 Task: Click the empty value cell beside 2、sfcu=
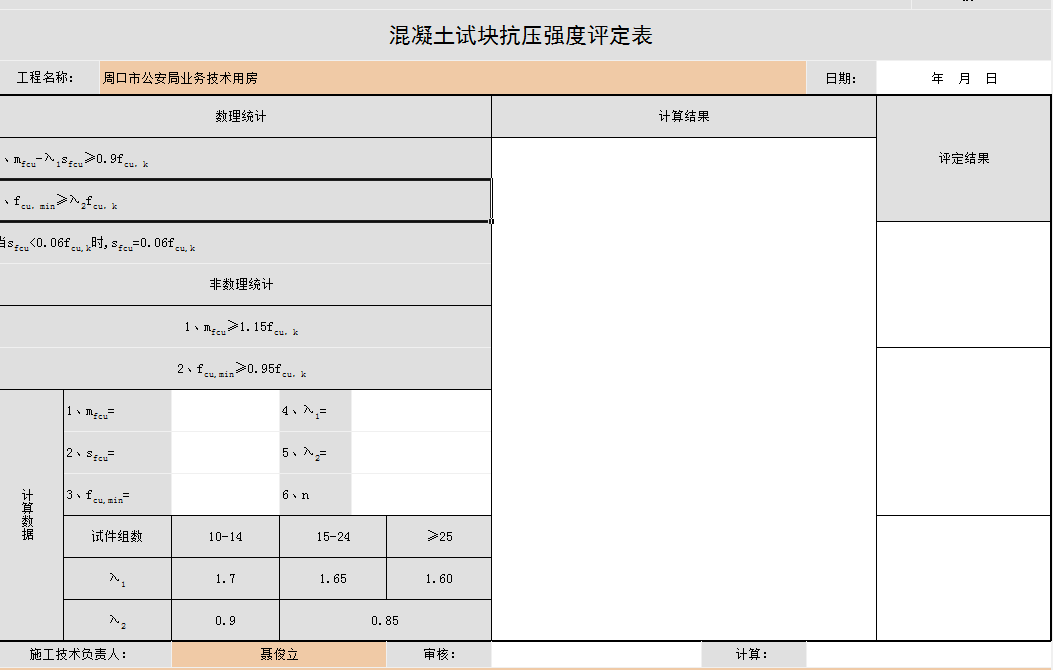(225, 453)
